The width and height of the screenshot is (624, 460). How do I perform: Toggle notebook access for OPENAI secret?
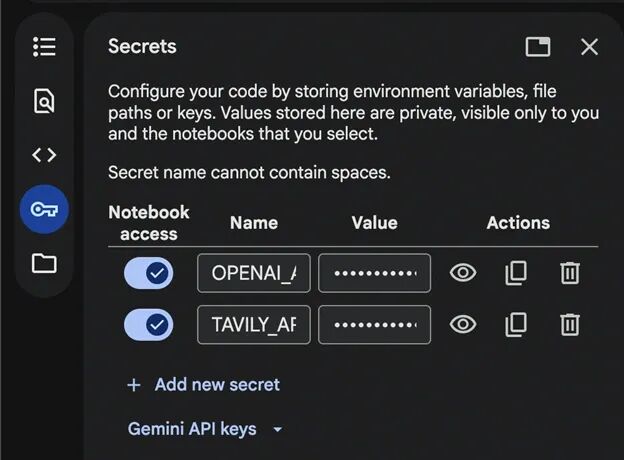click(x=148, y=273)
